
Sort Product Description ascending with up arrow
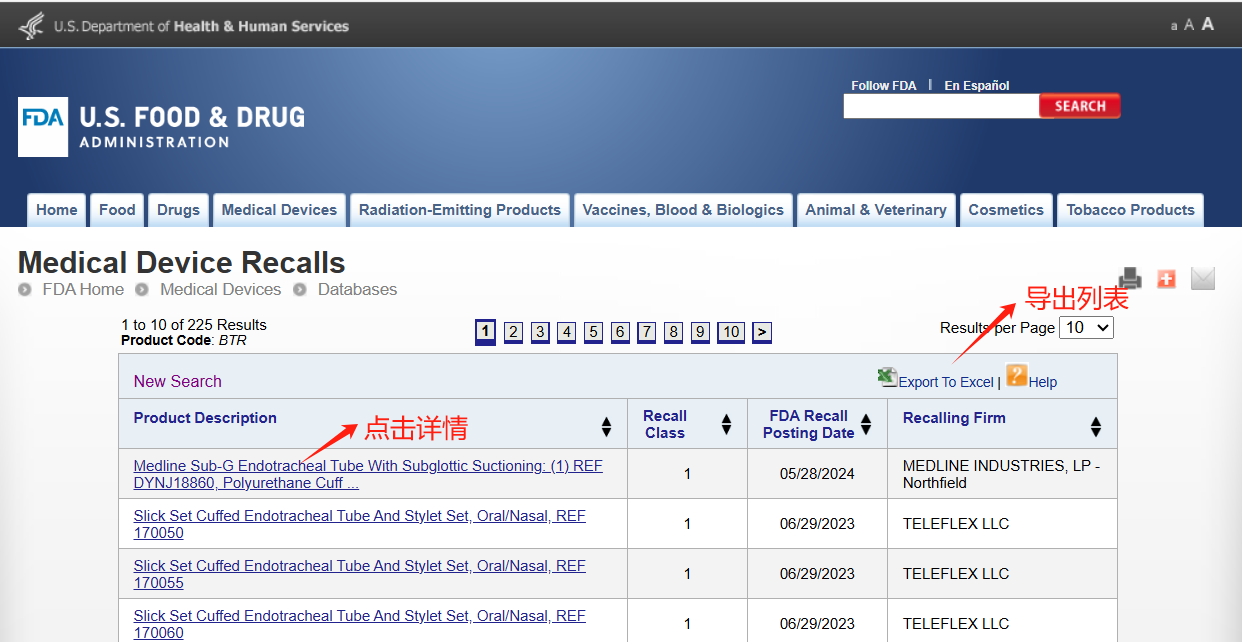[x=606, y=421]
